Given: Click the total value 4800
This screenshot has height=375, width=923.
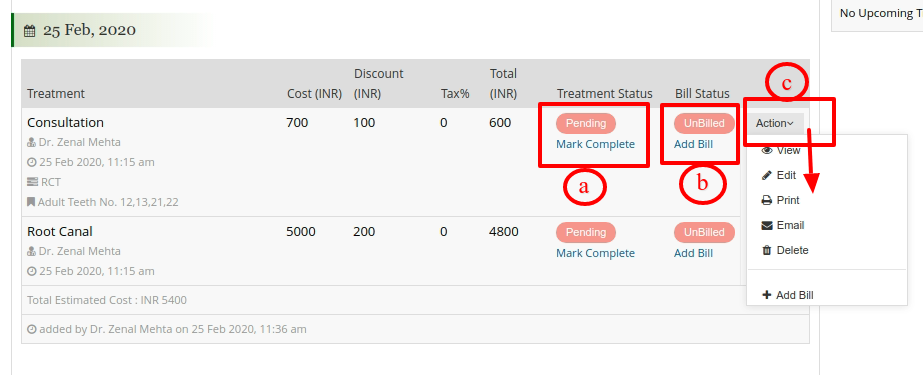Looking at the screenshot, I should [x=504, y=231].
